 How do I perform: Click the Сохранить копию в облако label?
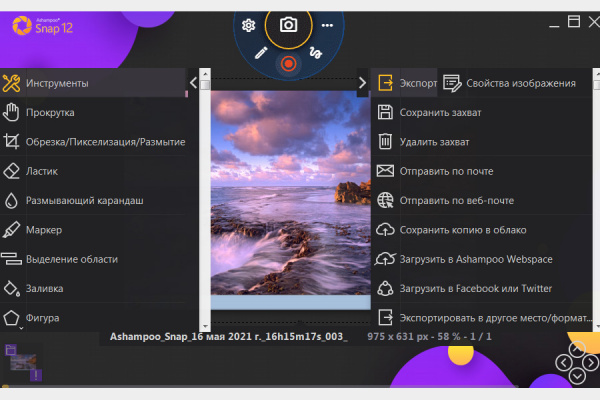(463, 230)
